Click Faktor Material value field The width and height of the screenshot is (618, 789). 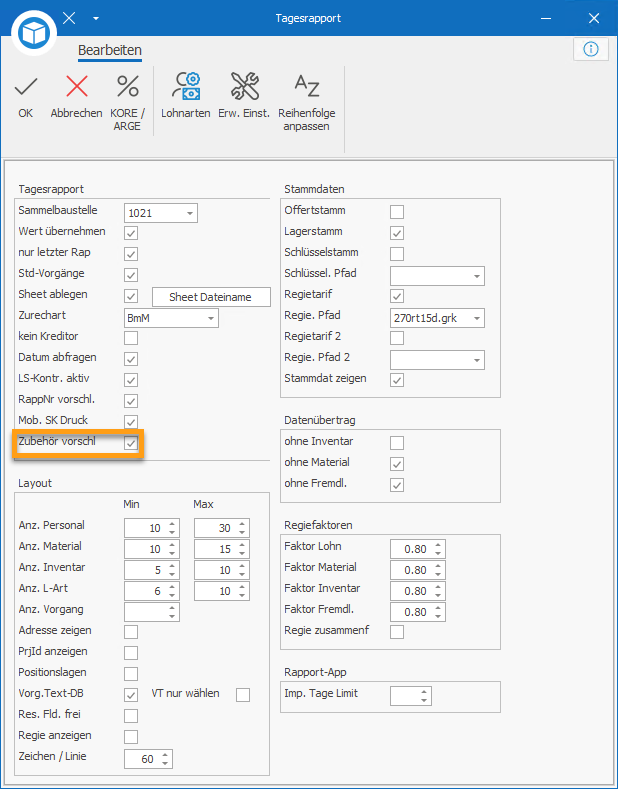click(x=418, y=570)
